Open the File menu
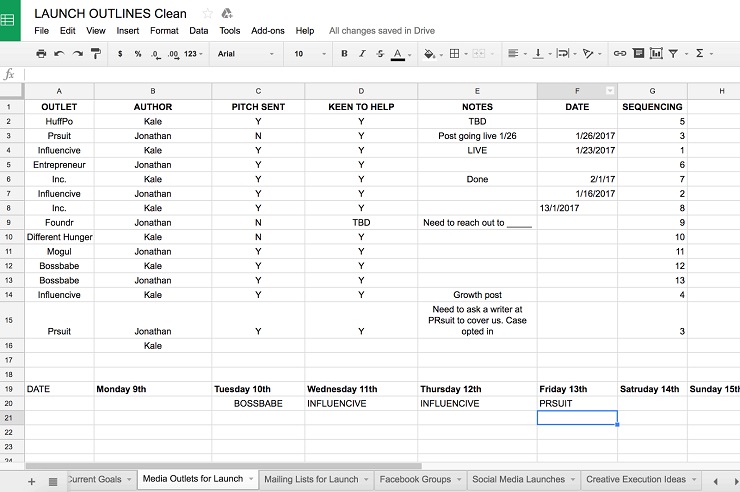This screenshot has width=740, height=492. click(42, 31)
